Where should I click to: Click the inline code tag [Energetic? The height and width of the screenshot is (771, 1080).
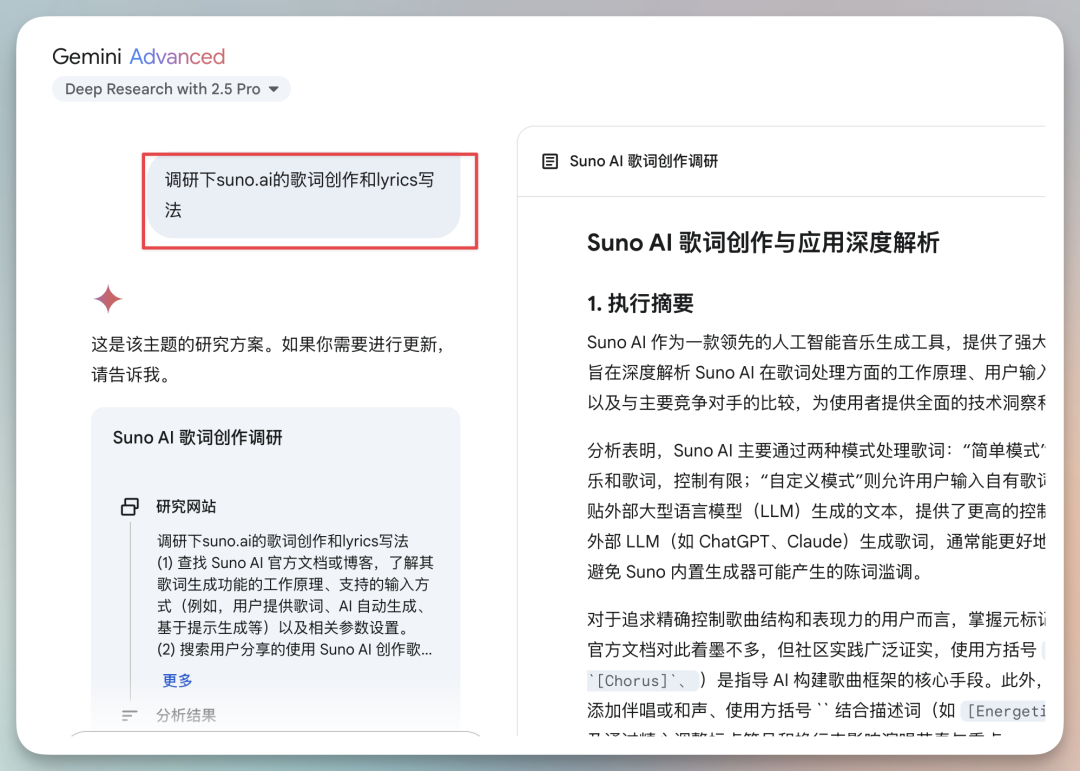[x=1002, y=710]
